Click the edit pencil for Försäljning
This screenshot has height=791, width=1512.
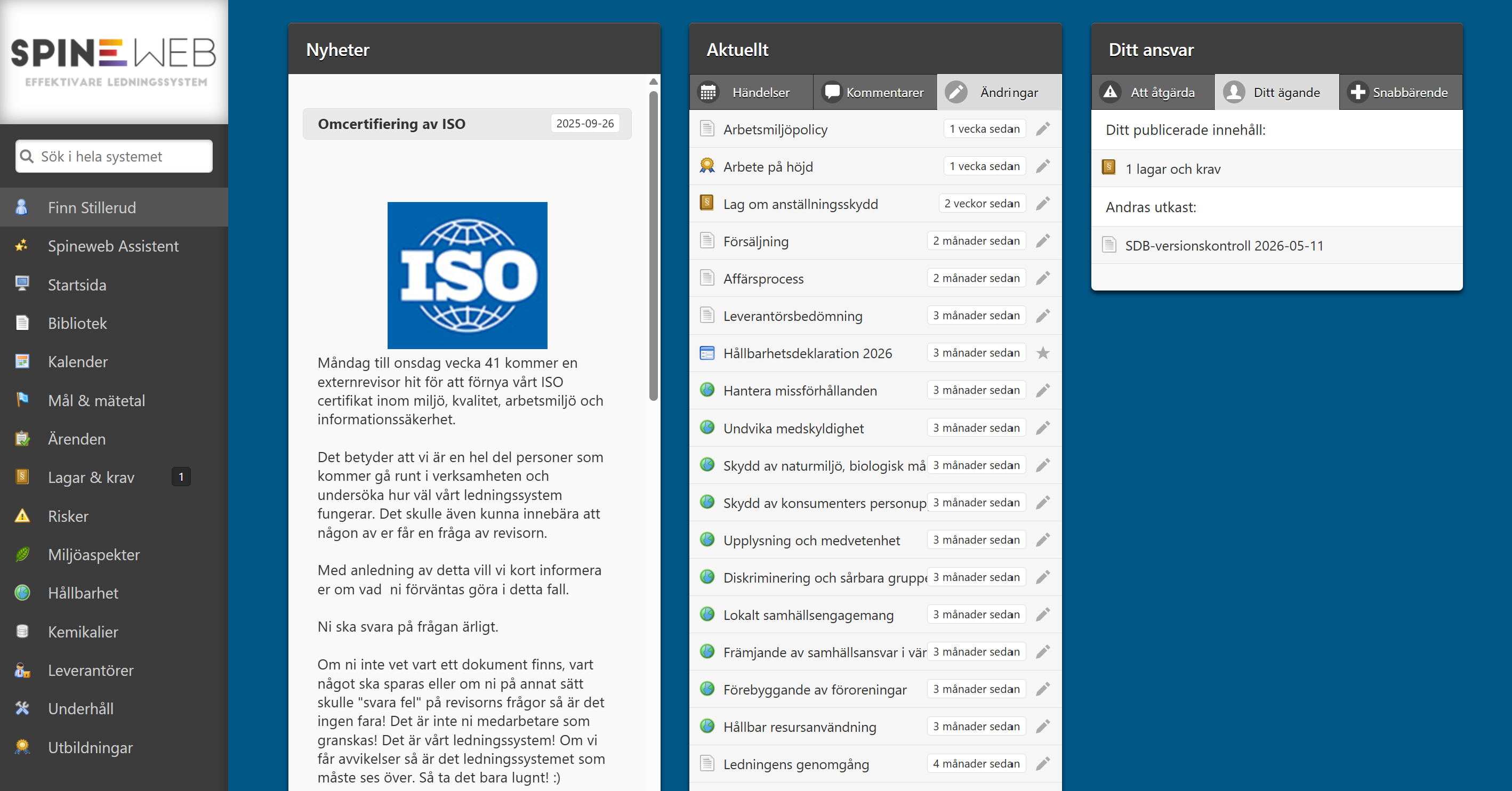(1042, 241)
